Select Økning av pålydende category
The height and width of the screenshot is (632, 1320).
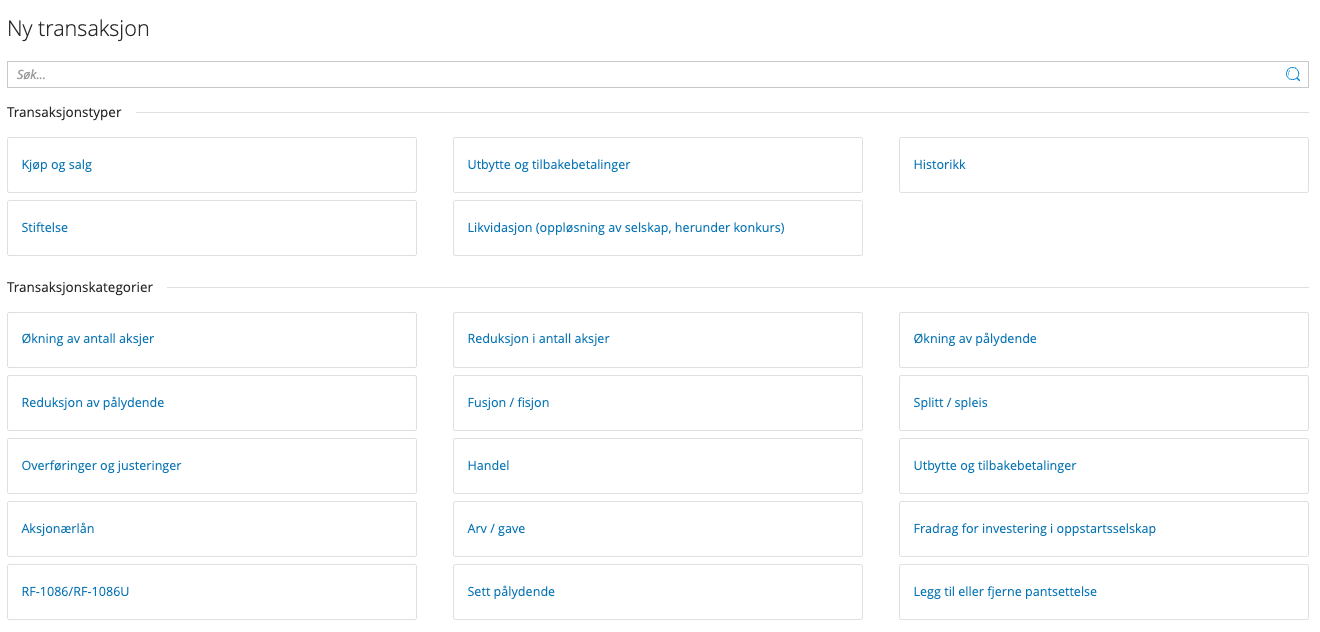click(1103, 339)
